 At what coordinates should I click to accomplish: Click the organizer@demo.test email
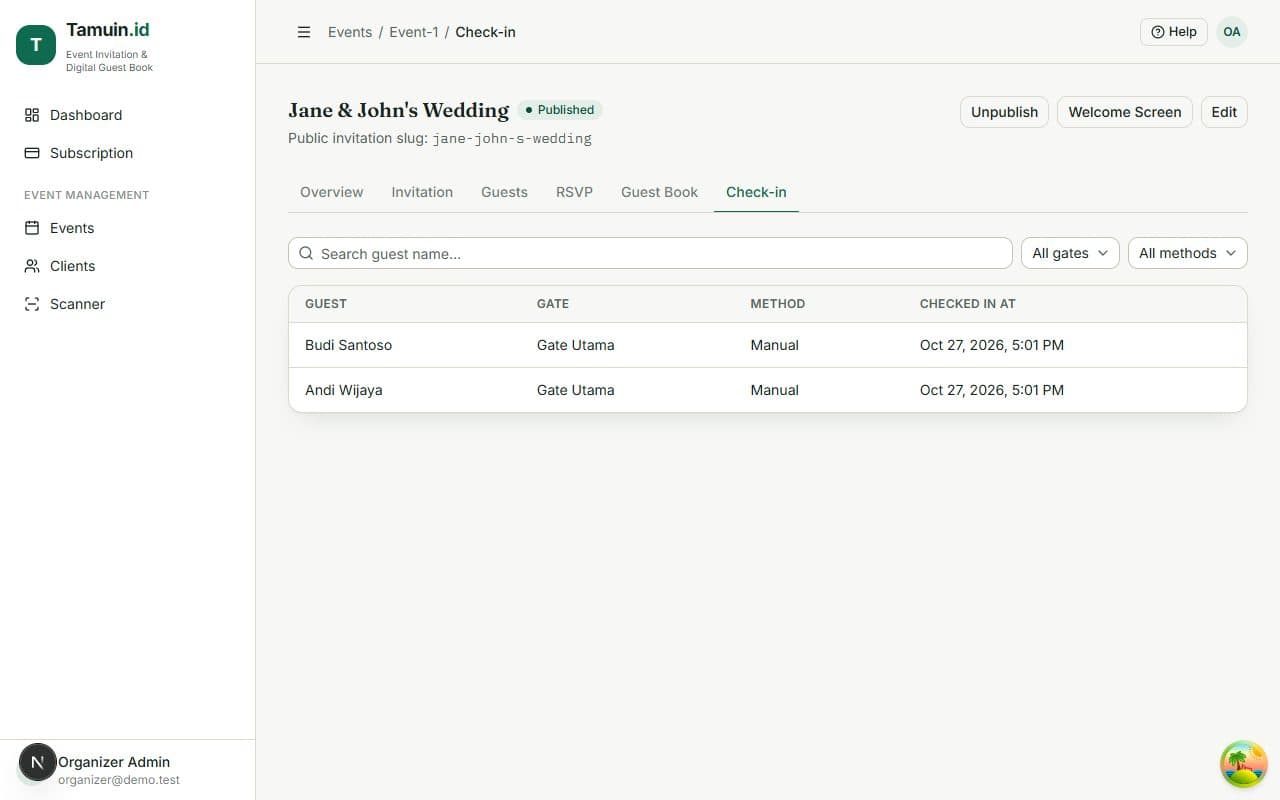coord(119,780)
